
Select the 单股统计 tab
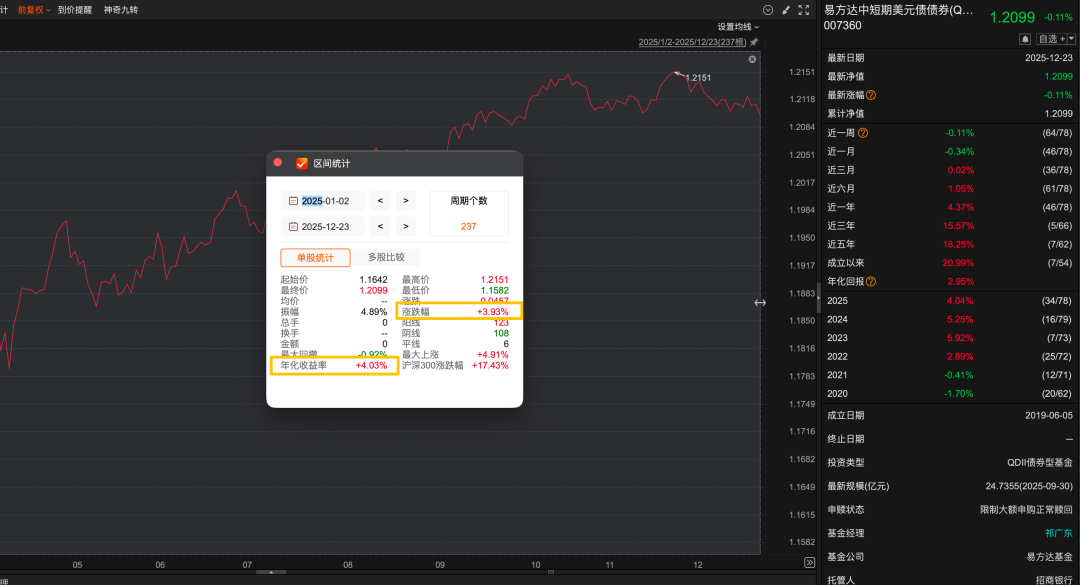click(315, 257)
